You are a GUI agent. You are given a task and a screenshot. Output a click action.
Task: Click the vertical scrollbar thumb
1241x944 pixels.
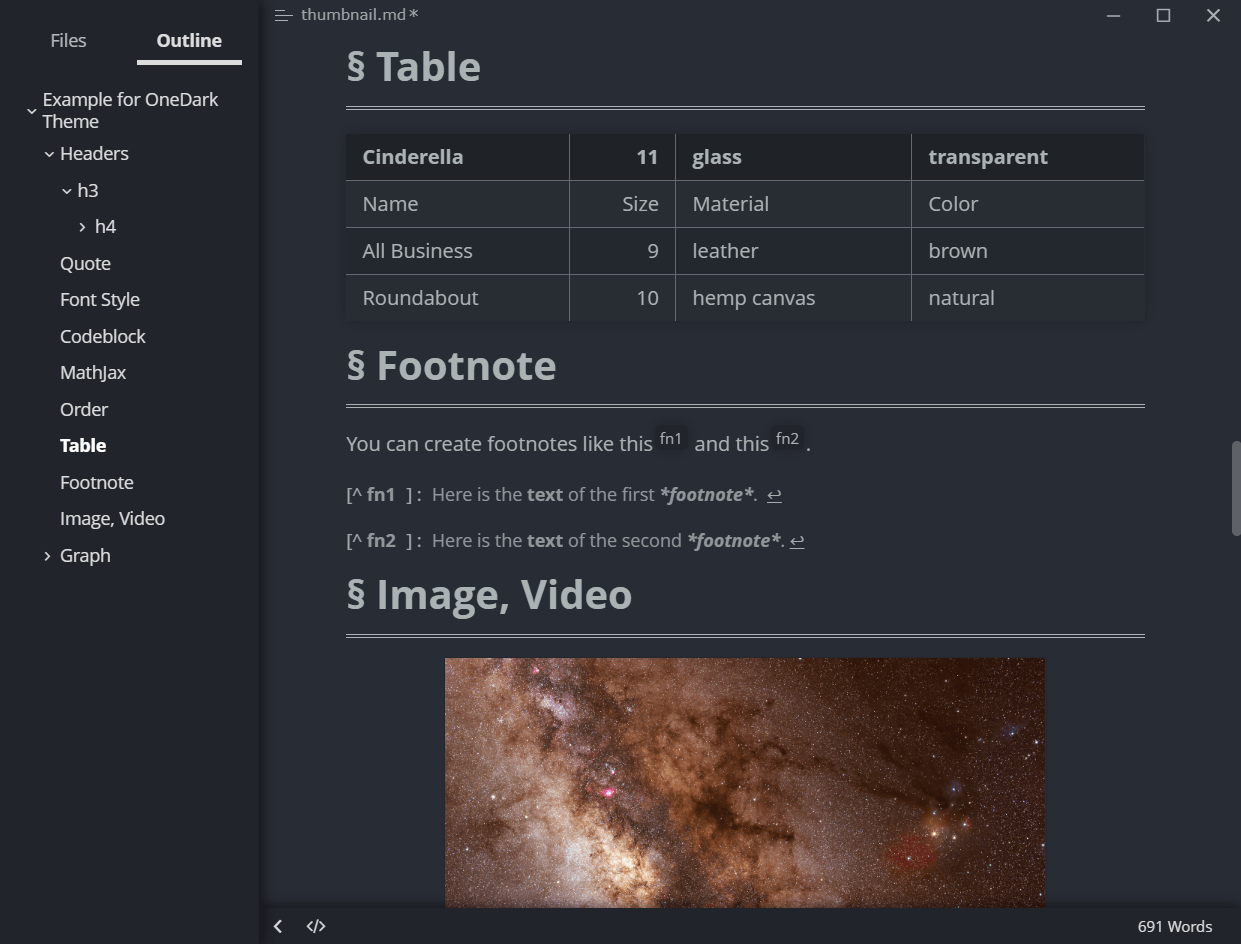(x=1236, y=489)
